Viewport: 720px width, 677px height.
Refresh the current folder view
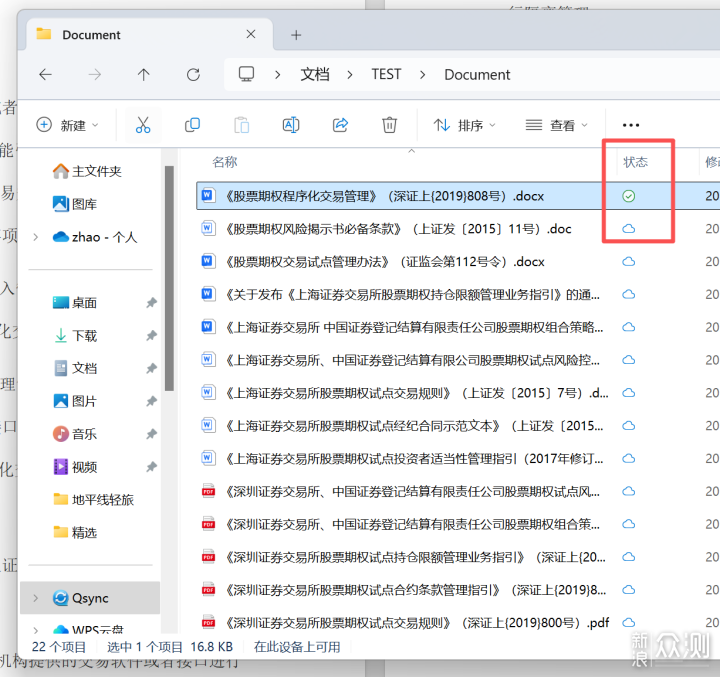tap(193, 74)
